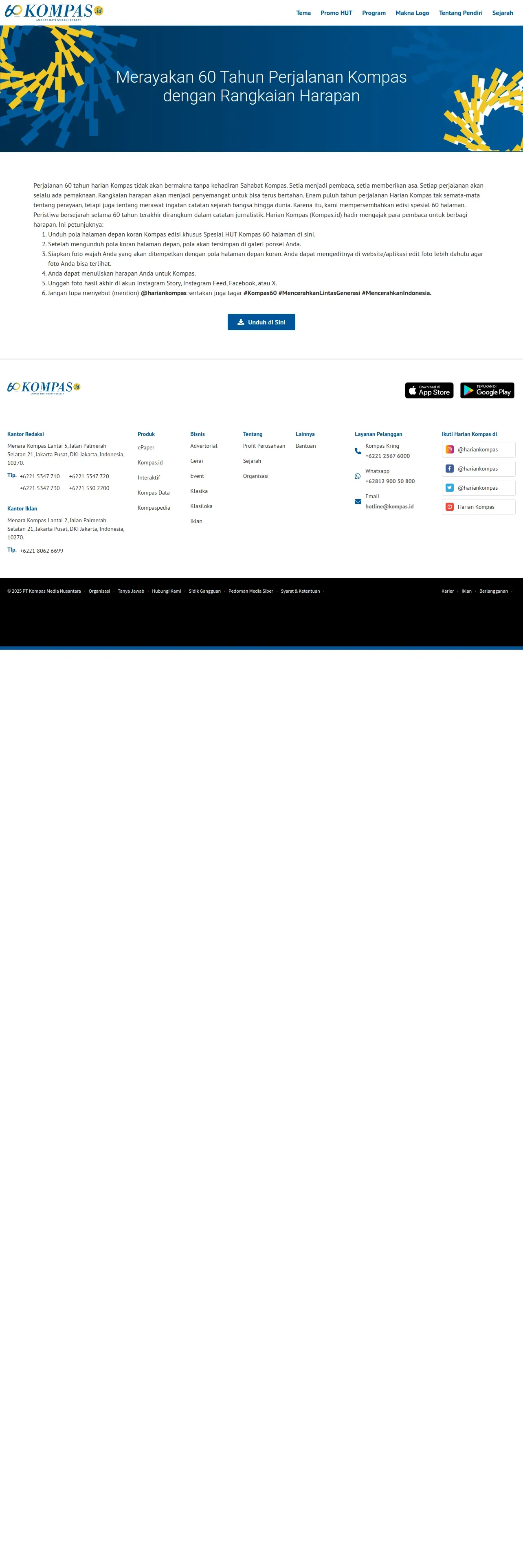Click the #MencerahkanLintasGenerasi hashtag text
This screenshot has width=523, height=1568.
coord(319,293)
